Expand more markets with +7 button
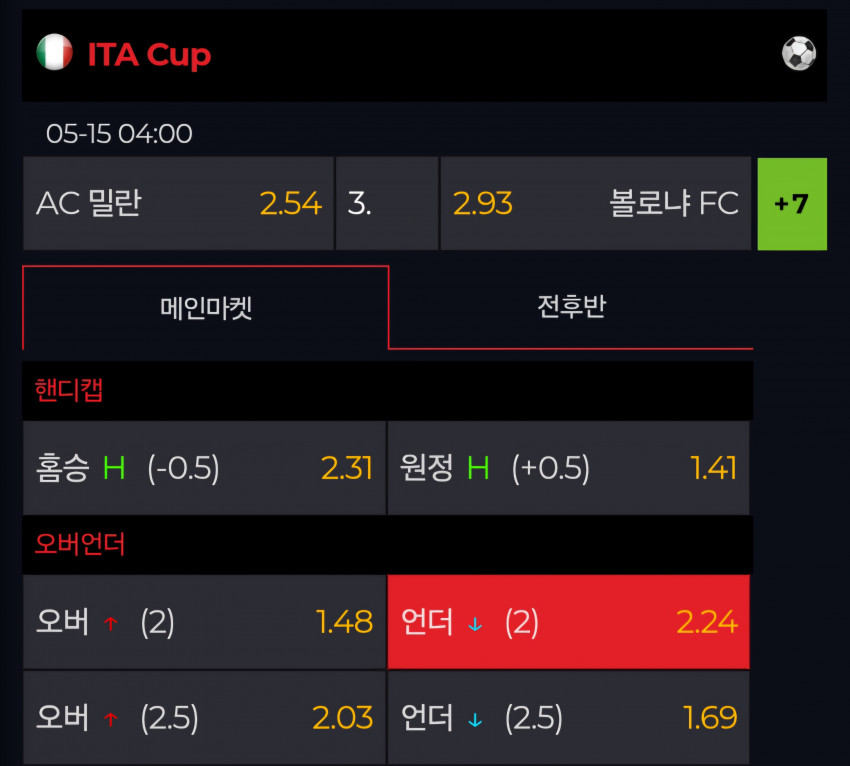This screenshot has height=766, width=850. click(792, 204)
